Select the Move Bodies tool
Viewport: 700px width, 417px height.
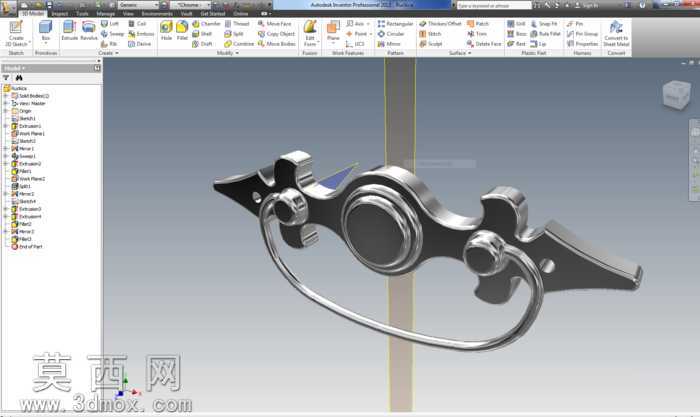(x=277, y=44)
